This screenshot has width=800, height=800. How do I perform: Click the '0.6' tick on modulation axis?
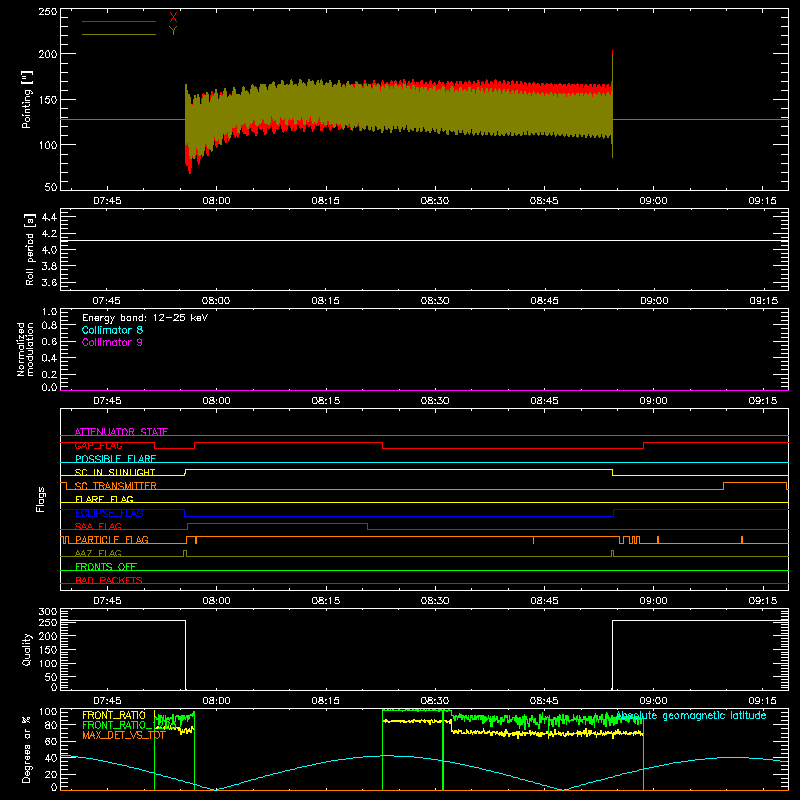(49, 341)
